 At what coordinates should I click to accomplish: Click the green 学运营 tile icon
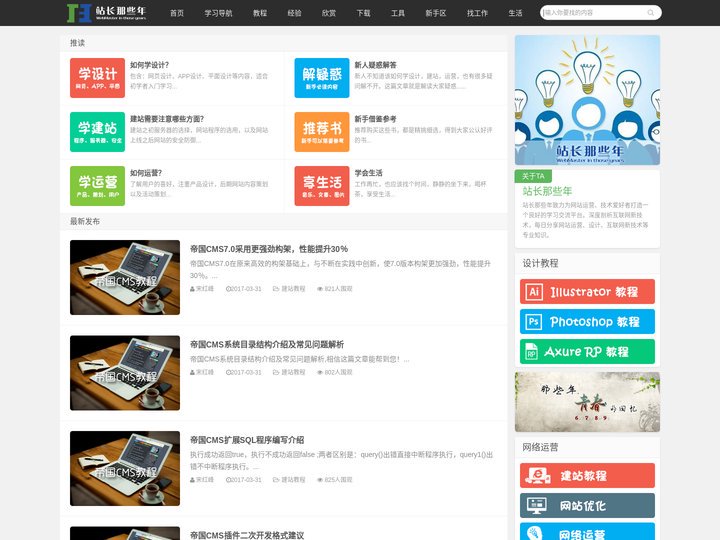tap(97, 186)
